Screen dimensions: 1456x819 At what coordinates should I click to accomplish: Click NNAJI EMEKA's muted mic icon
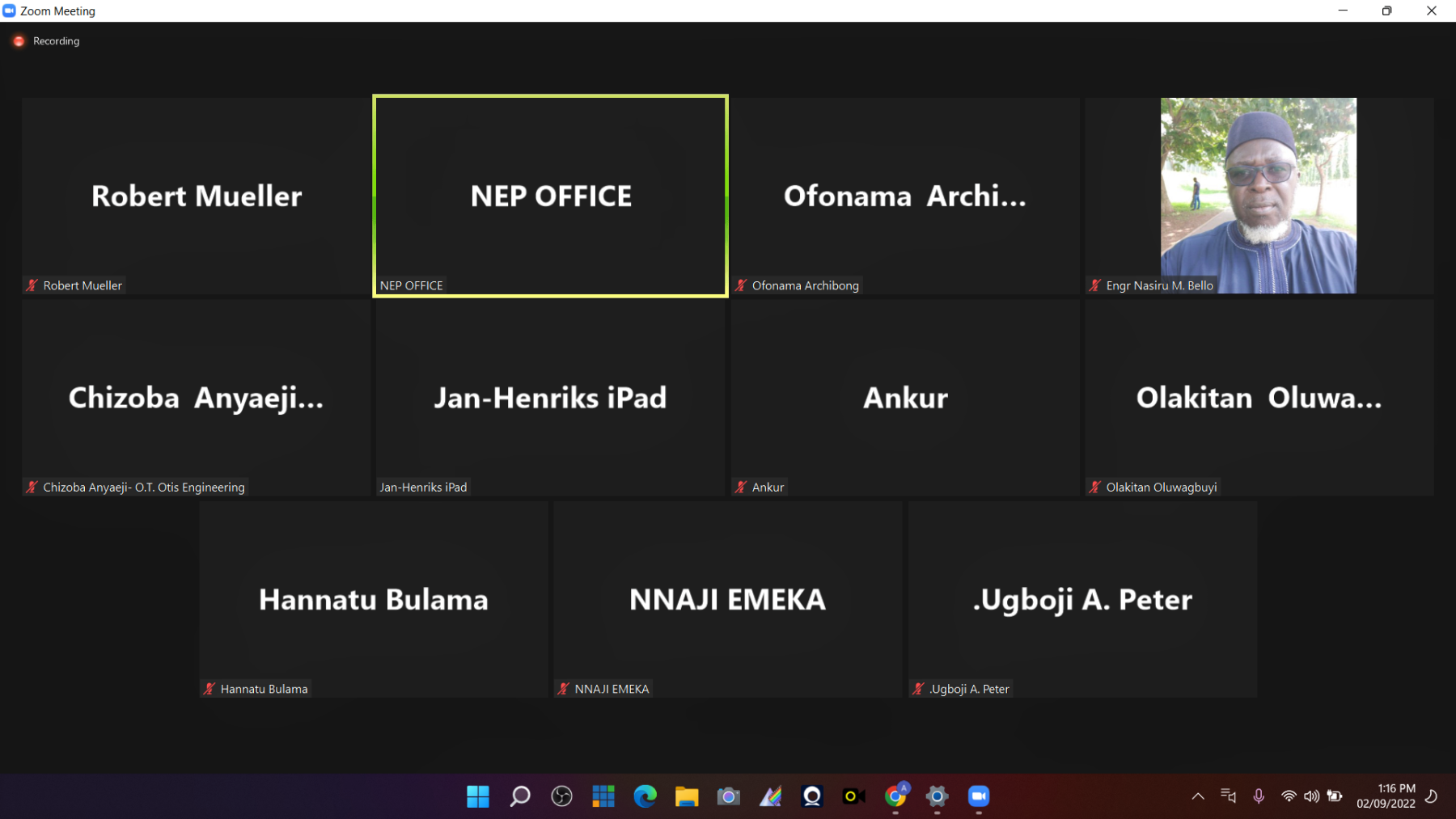pyautogui.click(x=564, y=689)
